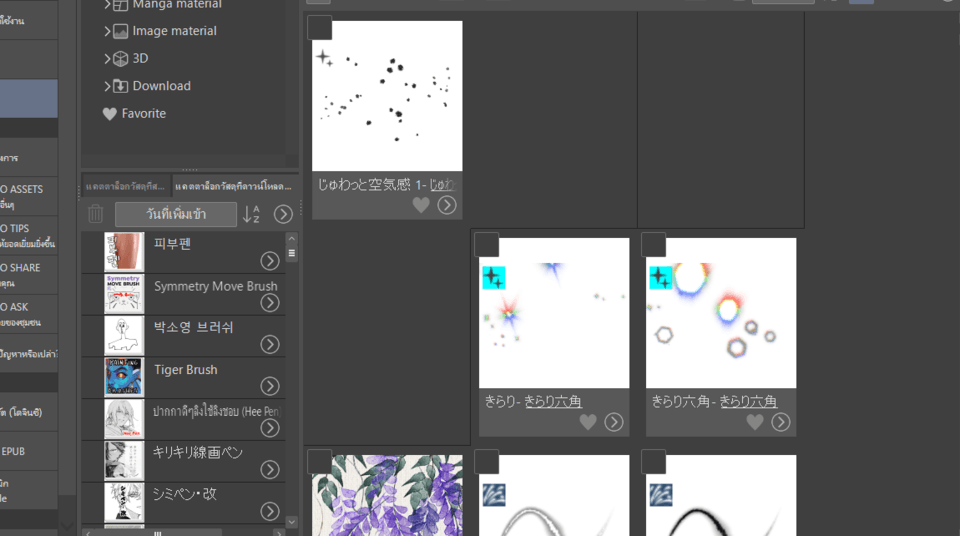
Task: Open details arrow for 박소영 브러쉬
Action: (x=270, y=344)
